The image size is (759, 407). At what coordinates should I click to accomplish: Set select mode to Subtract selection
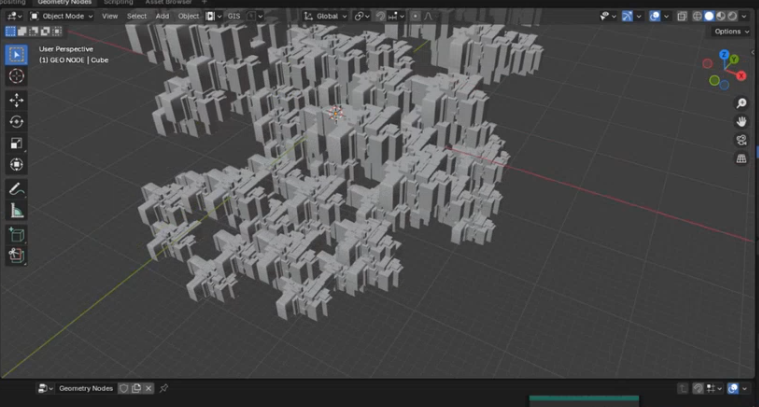click(33, 31)
